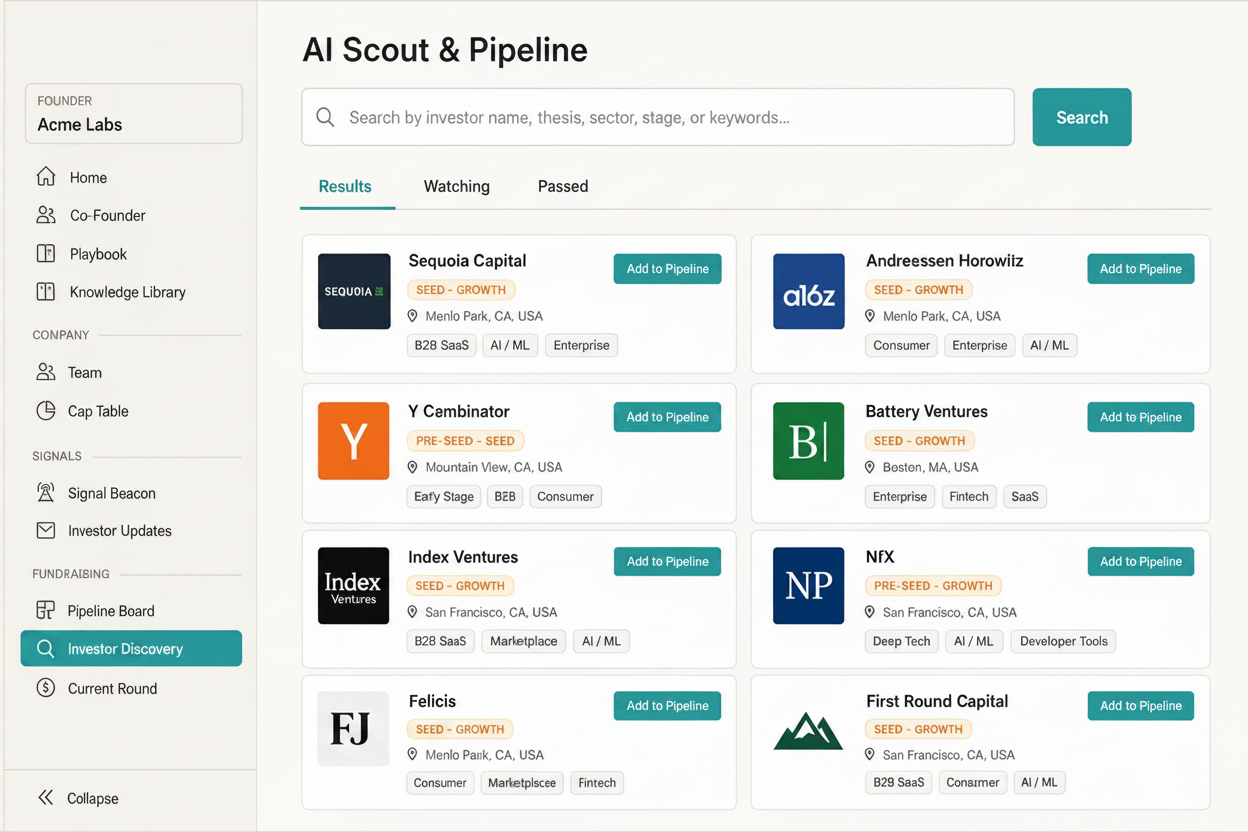Click Y Combinator location pin icon
Image resolution: width=1248 pixels, height=832 pixels.
pyautogui.click(x=413, y=467)
